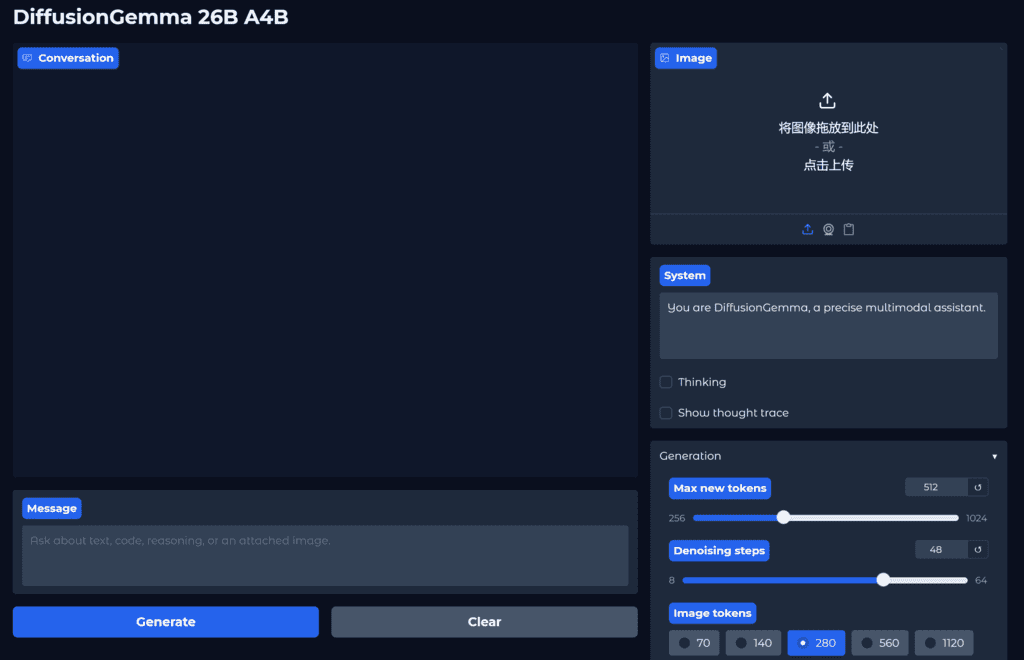Click the Image panel label
Viewport: 1024px width, 660px height.
(x=686, y=58)
